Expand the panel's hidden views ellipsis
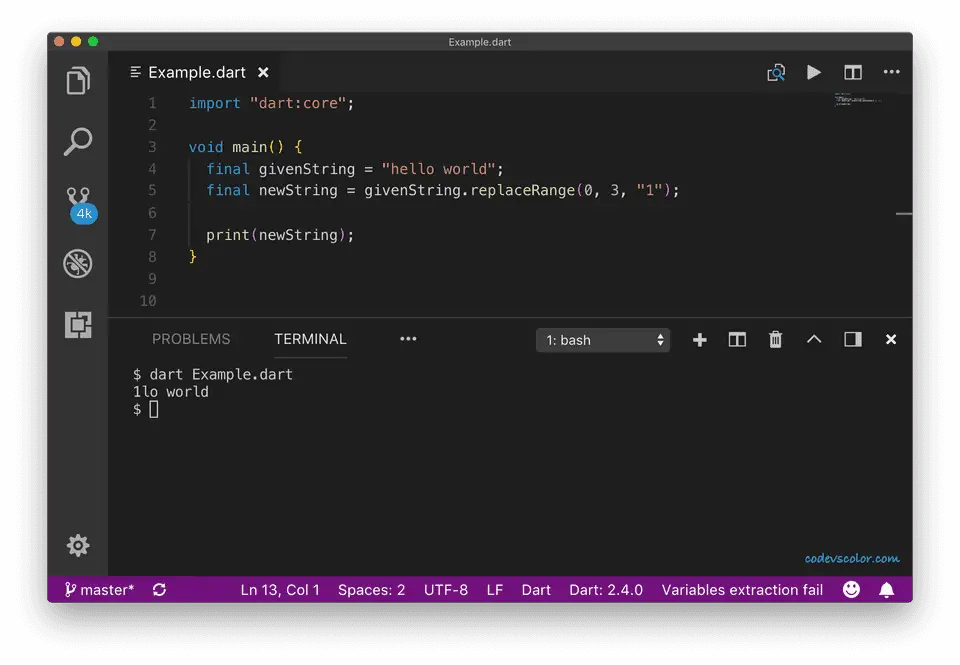This screenshot has width=960, height=665. pyautogui.click(x=408, y=339)
